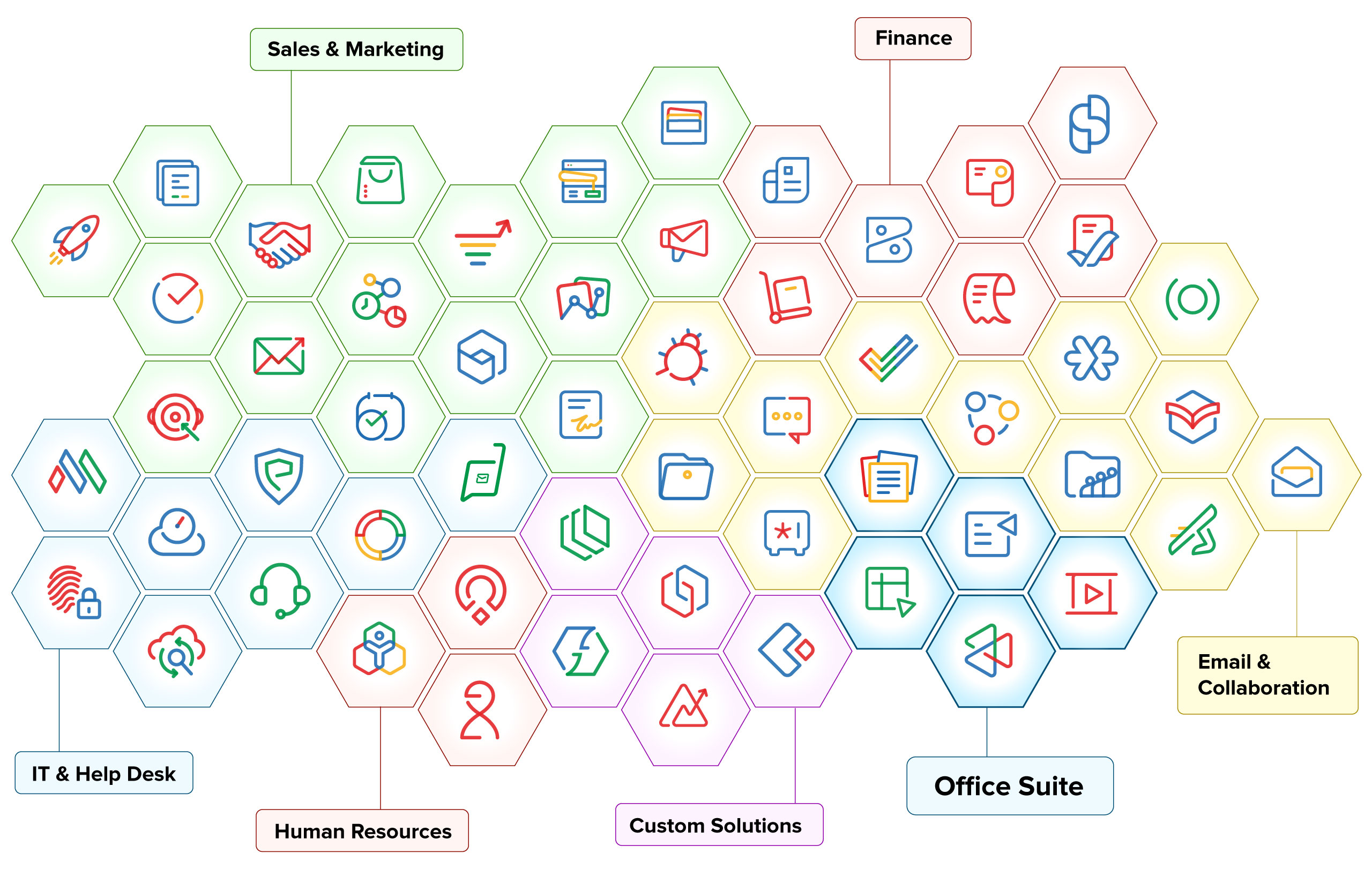Toggle the checkmark approval icon

1099,230
